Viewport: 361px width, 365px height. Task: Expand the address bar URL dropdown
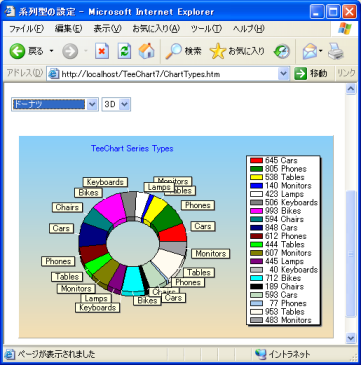coord(284,74)
